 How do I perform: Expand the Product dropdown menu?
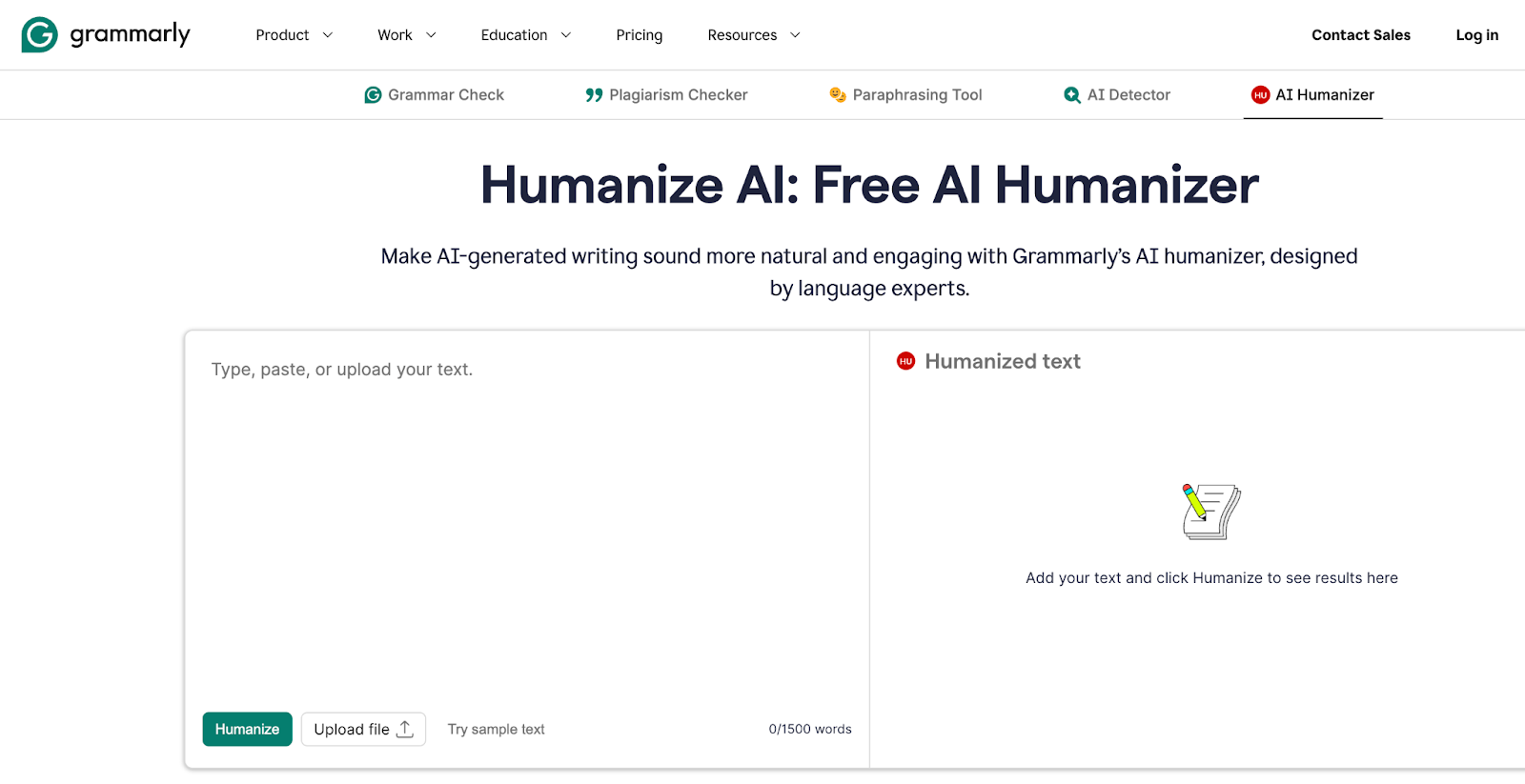tap(294, 35)
